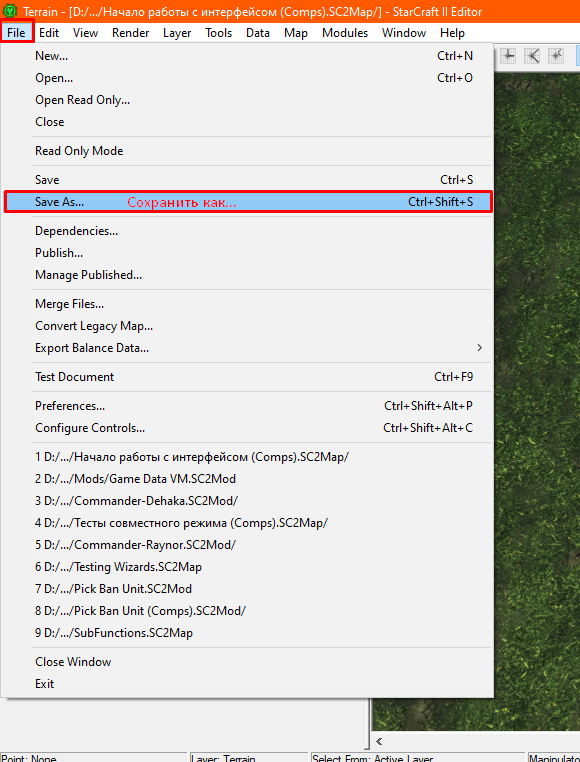Choose Open... from the File menu
The height and width of the screenshot is (762, 580).
tap(248, 78)
